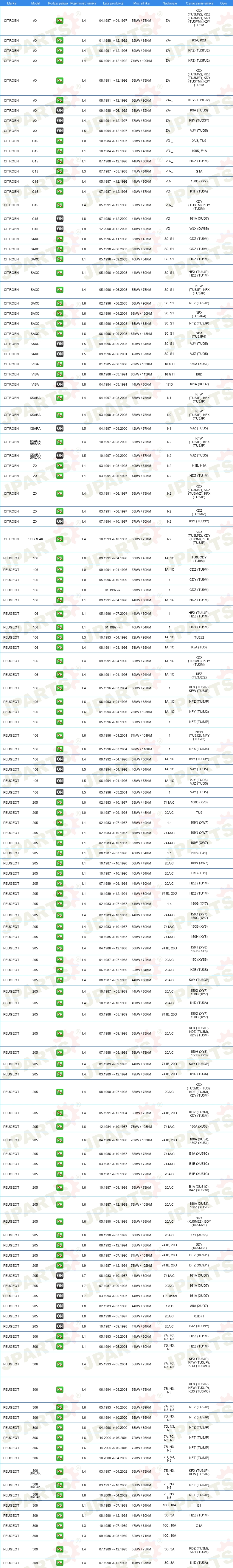Click the 74kW / 100KM power cell
Image resolution: width=233 pixels, height=1568 pixels.
142,61
